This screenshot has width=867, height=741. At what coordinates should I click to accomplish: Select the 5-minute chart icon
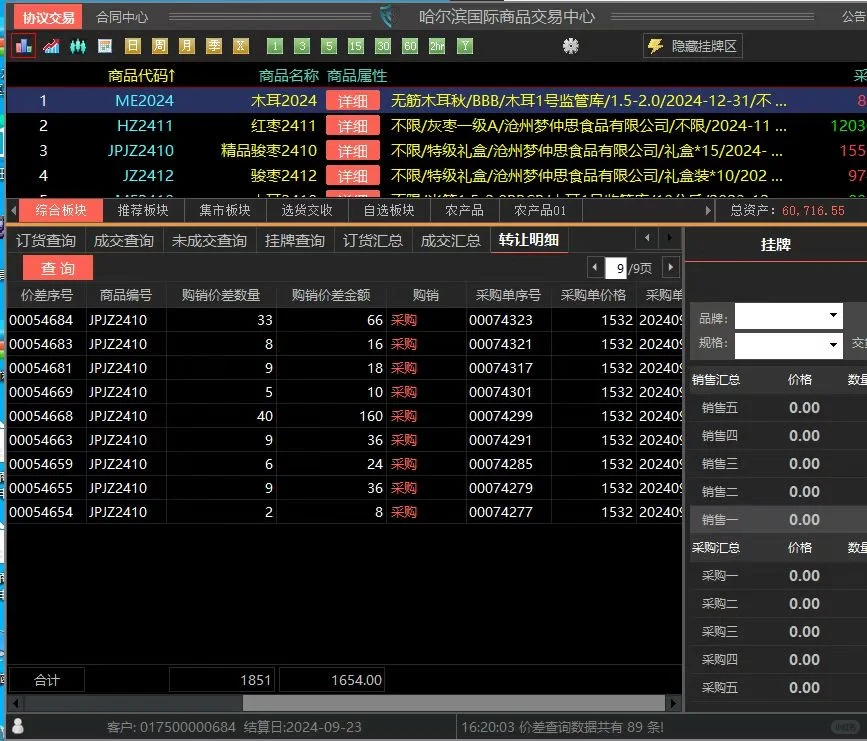coord(329,46)
